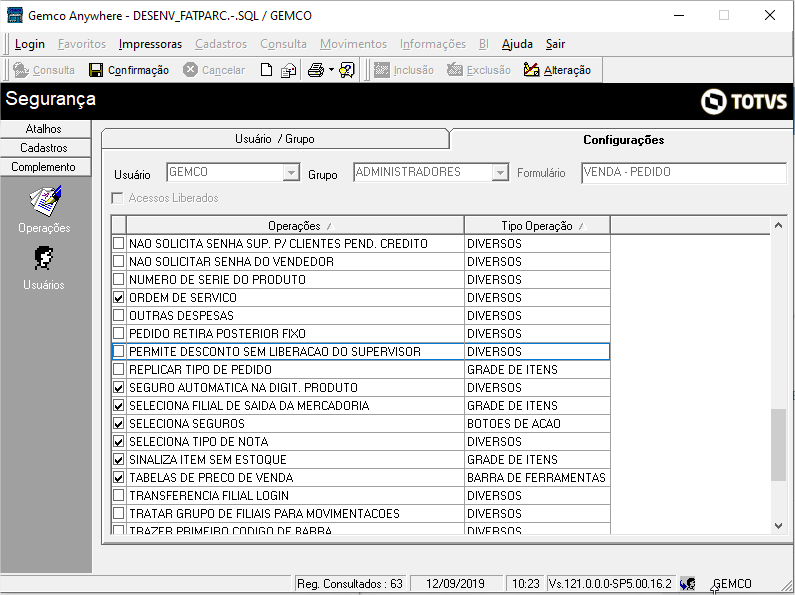Open the Usuários sidebar icon
Viewport: 795px width, 595px height.
coord(44,258)
